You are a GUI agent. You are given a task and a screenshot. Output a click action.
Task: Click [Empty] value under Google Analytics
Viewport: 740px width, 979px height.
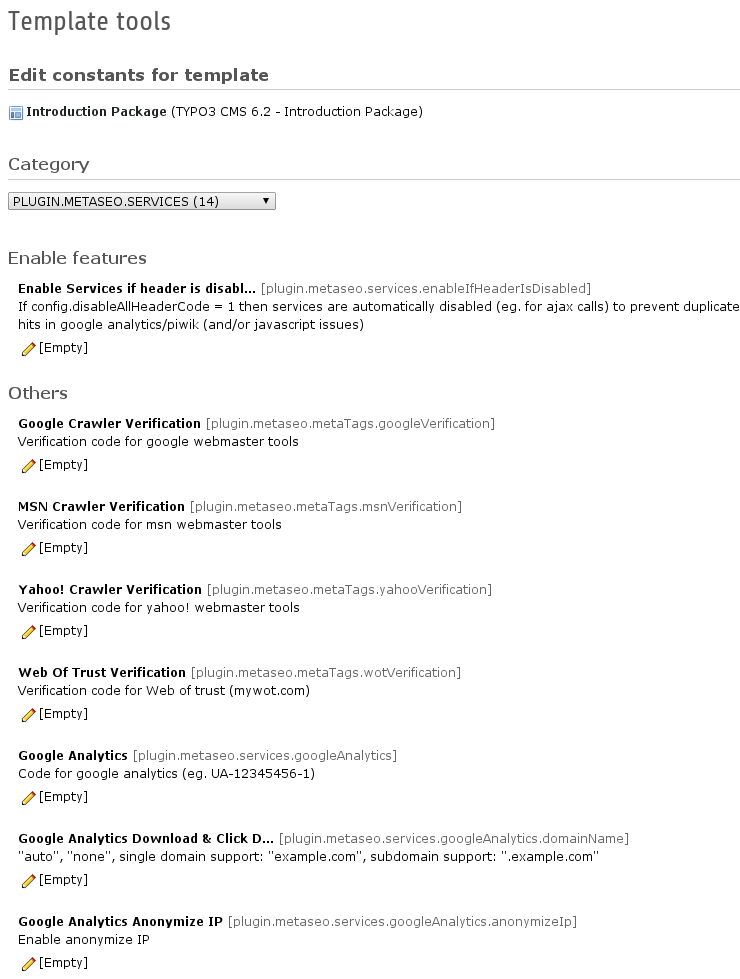point(63,797)
